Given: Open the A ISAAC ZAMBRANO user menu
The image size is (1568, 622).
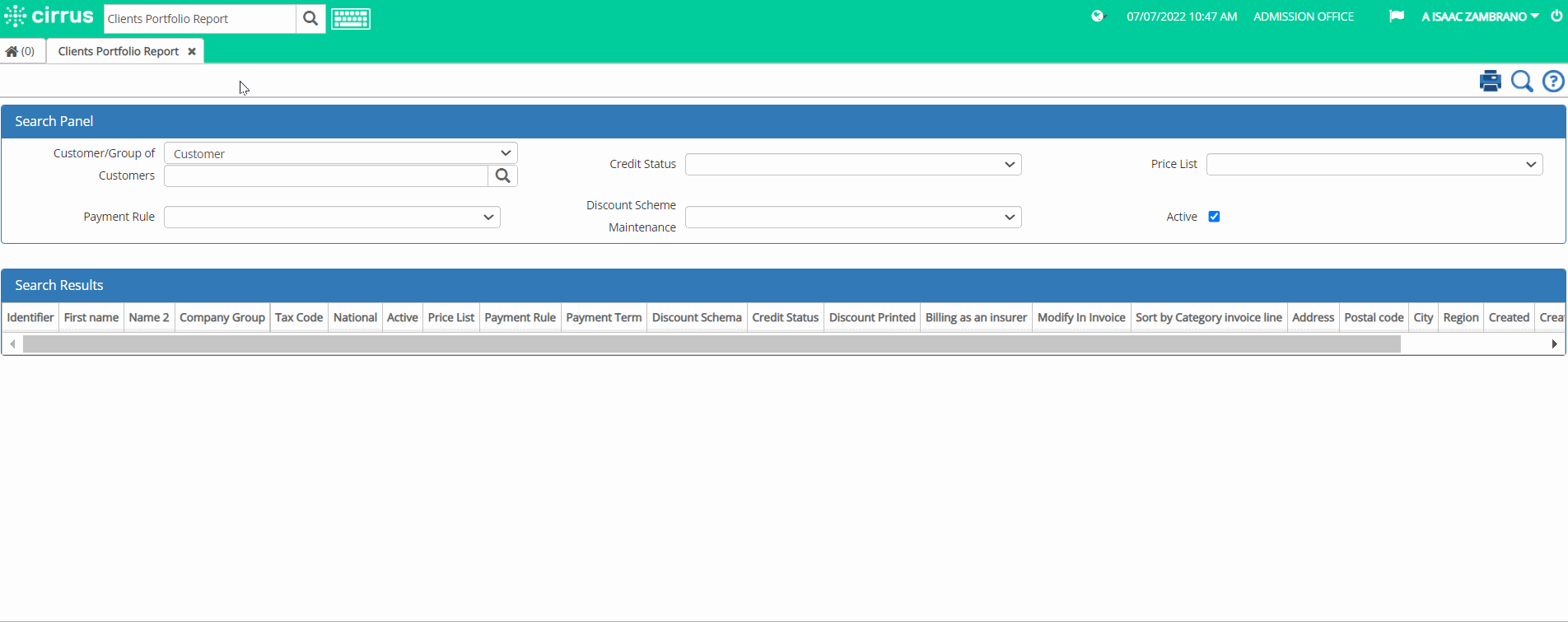Looking at the screenshot, I should [1480, 16].
